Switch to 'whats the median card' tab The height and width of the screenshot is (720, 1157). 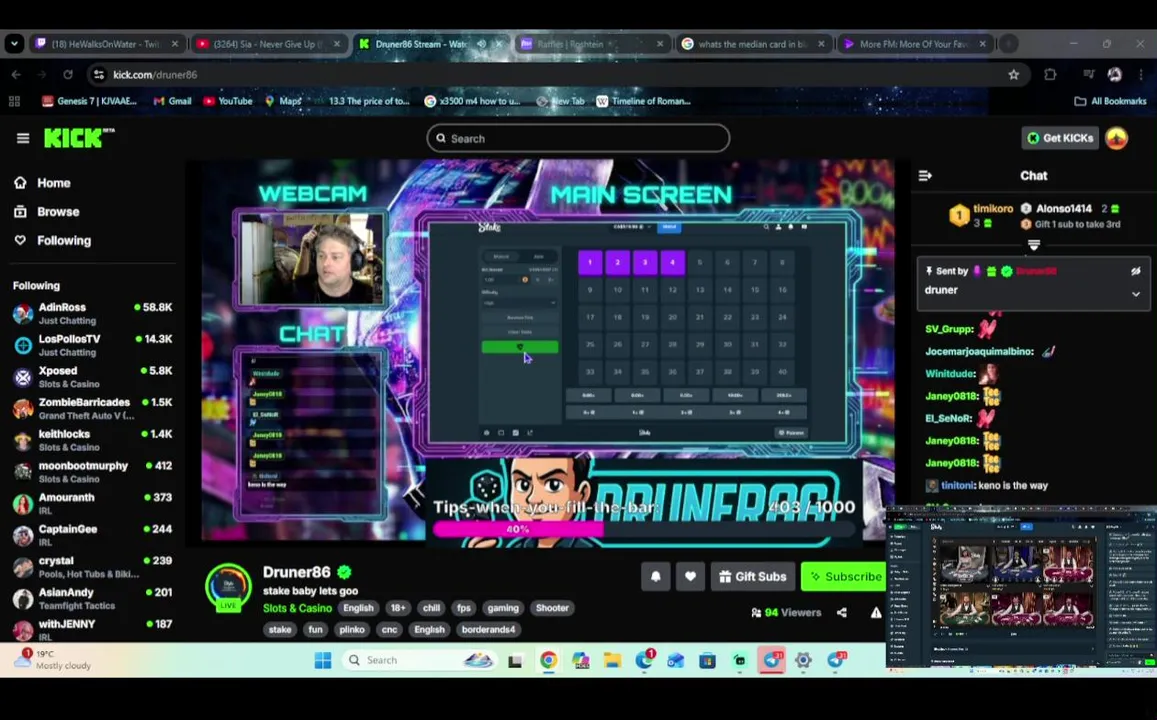(753, 44)
